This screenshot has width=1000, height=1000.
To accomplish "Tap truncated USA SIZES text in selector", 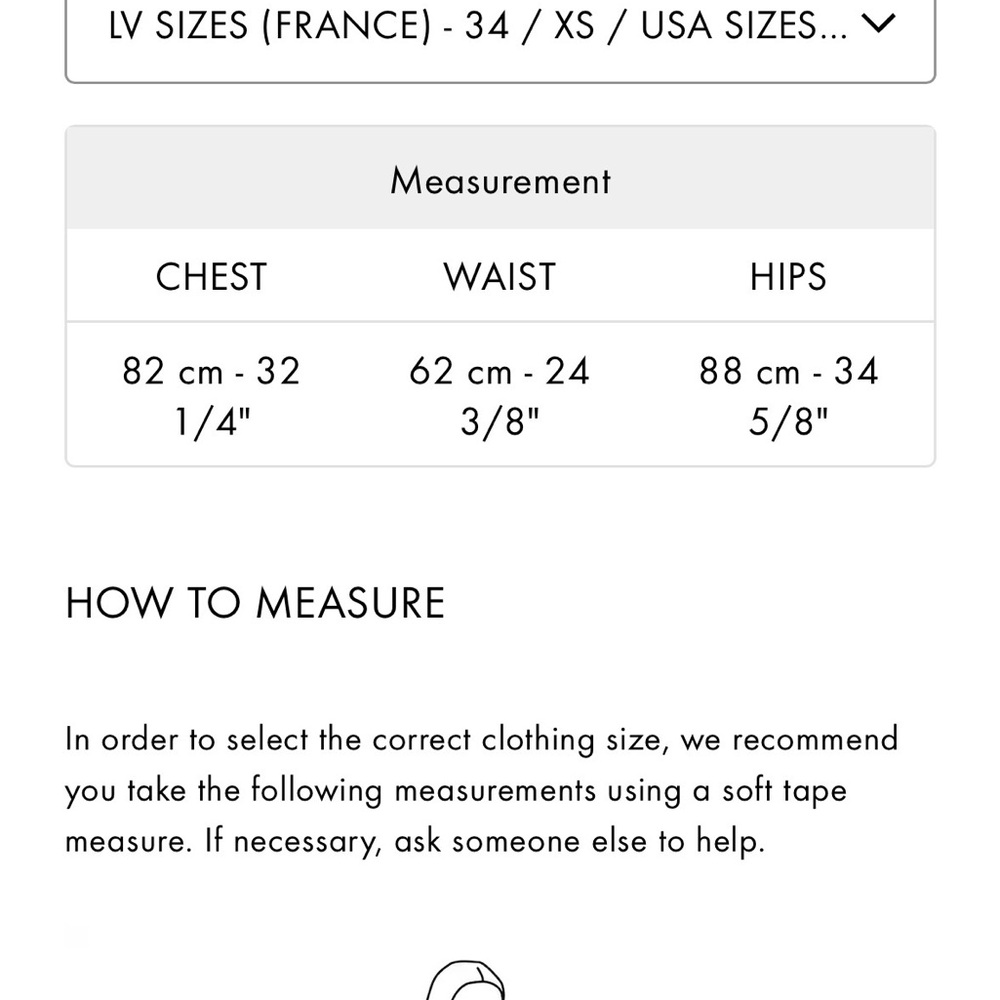I will click(744, 26).
